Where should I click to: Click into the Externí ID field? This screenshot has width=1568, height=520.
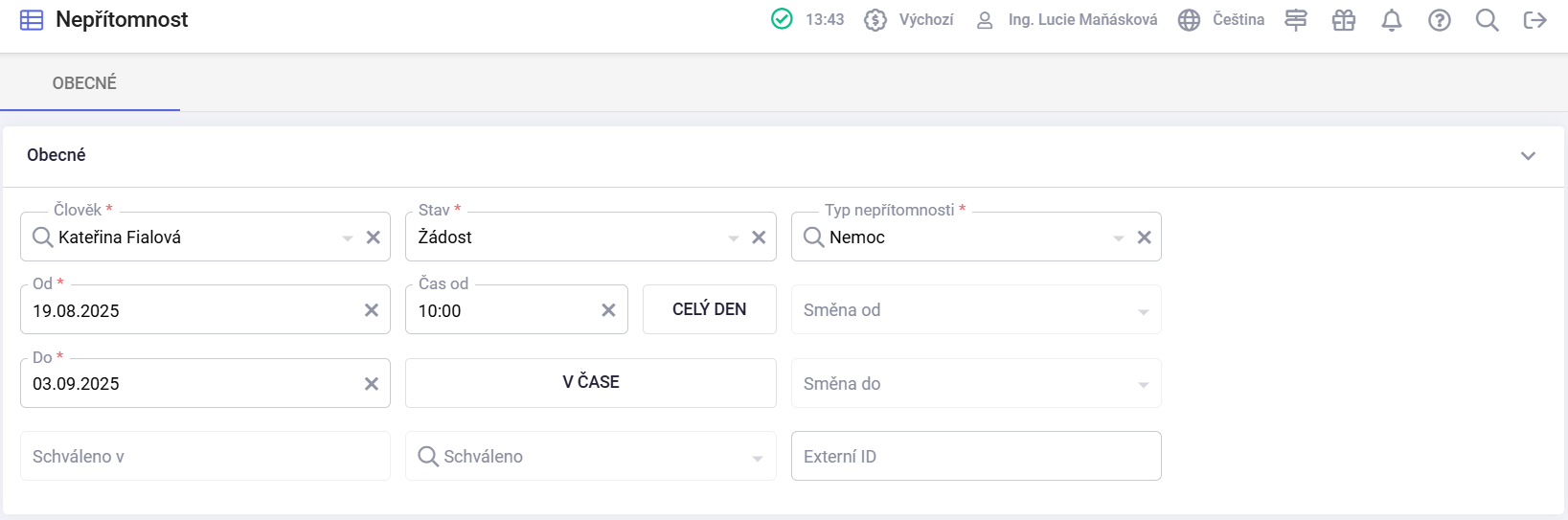pyautogui.click(x=976, y=456)
